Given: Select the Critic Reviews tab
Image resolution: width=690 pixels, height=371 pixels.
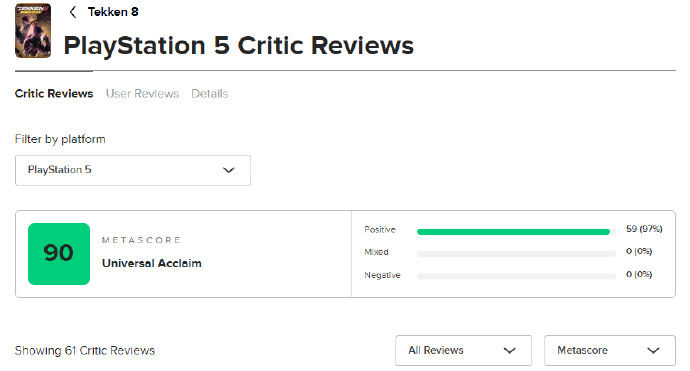Looking at the screenshot, I should (x=54, y=94).
